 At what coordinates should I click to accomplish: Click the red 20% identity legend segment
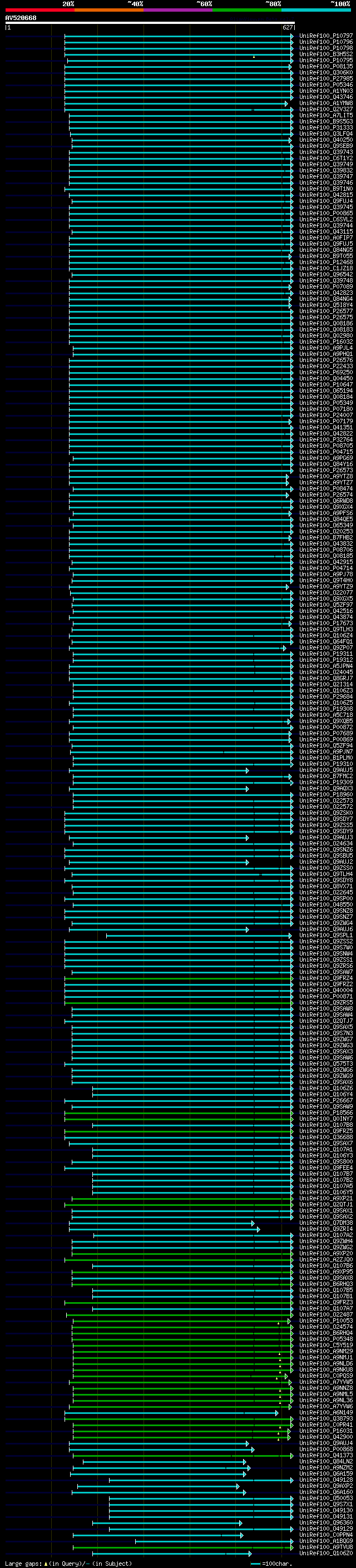(x=39, y=10)
